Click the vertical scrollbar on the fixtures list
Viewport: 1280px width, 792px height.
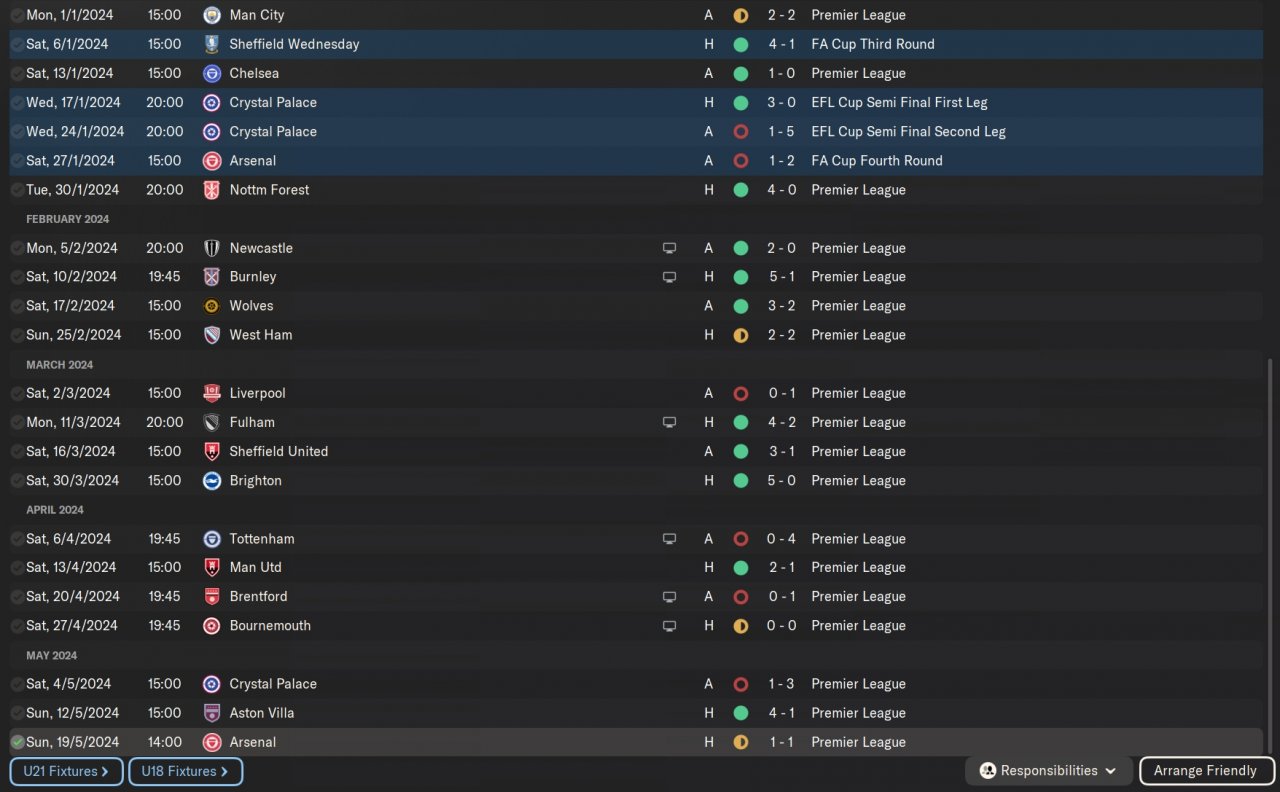pyautogui.click(x=1271, y=550)
